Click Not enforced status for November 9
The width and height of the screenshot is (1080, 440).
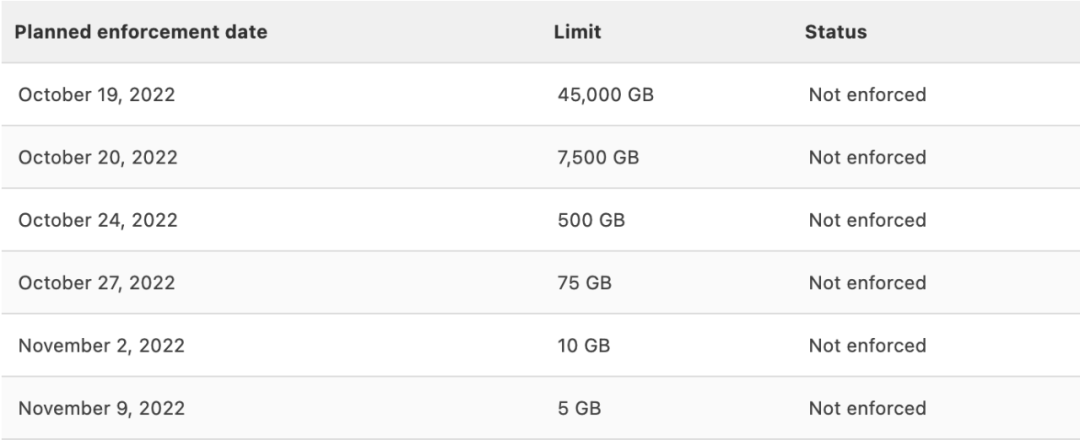point(867,408)
